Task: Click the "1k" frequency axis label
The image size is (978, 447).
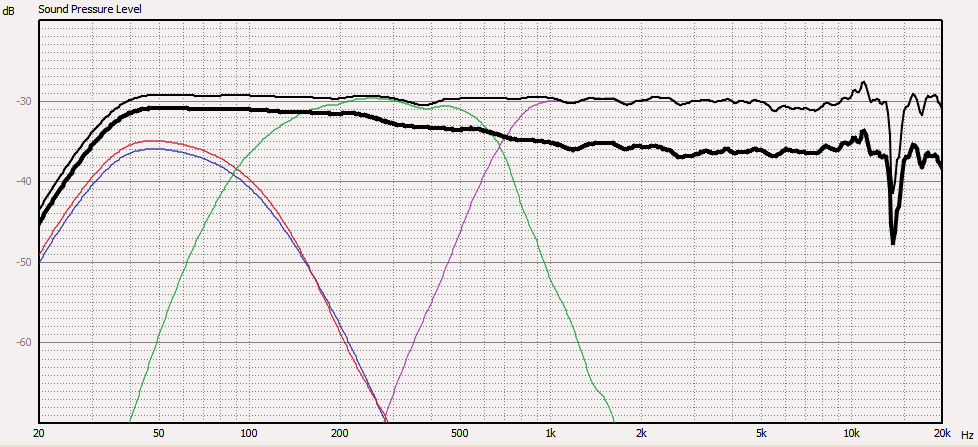Action: 550,434
